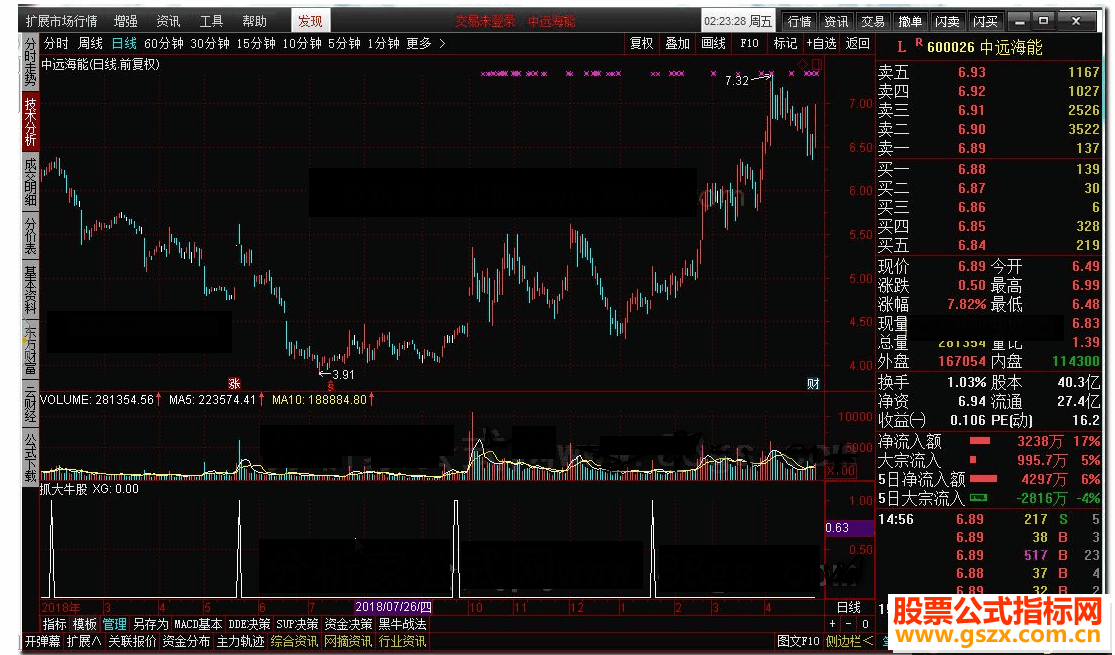Click the rectangle icon beside the diamond icon

[816, 65]
